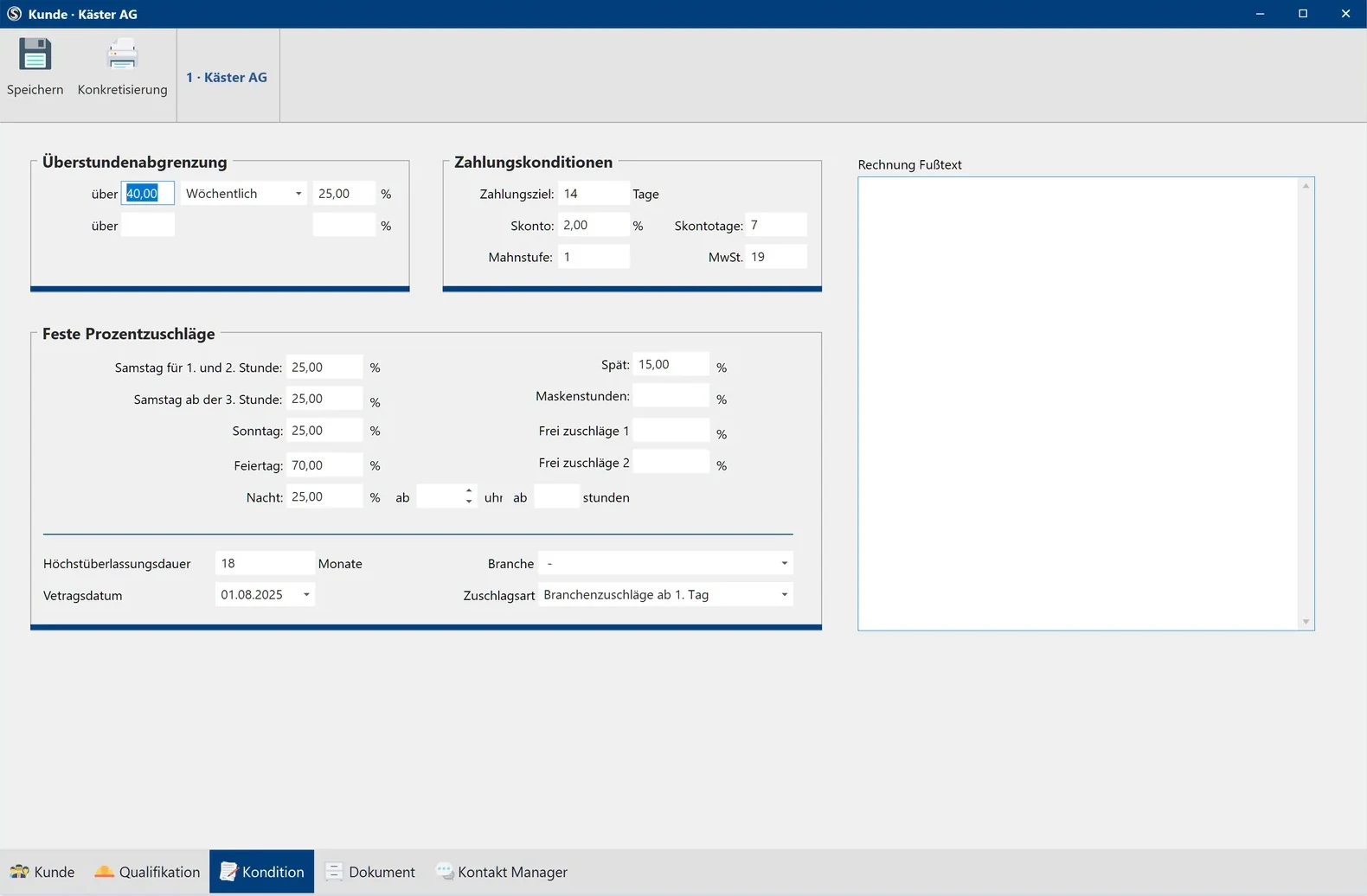Click the Samstag ab der 3. Stunde field
The width and height of the screenshot is (1367, 896).
324,399
